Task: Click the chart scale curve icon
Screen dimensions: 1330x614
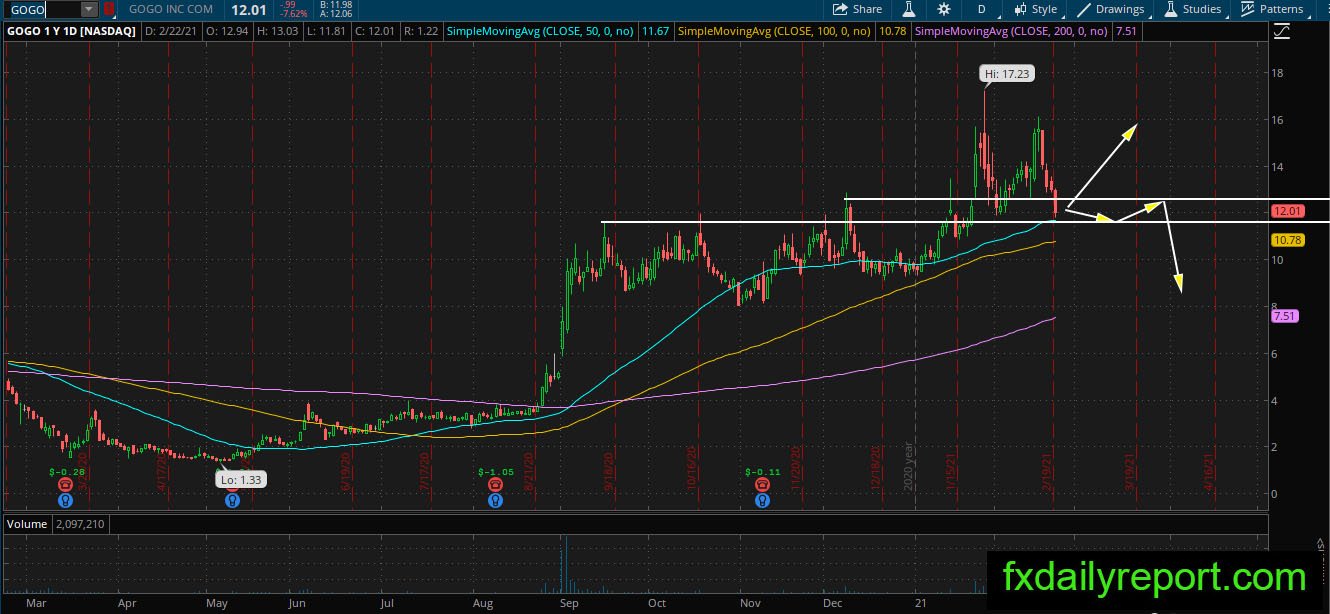Action: [x=1283, y=32]
